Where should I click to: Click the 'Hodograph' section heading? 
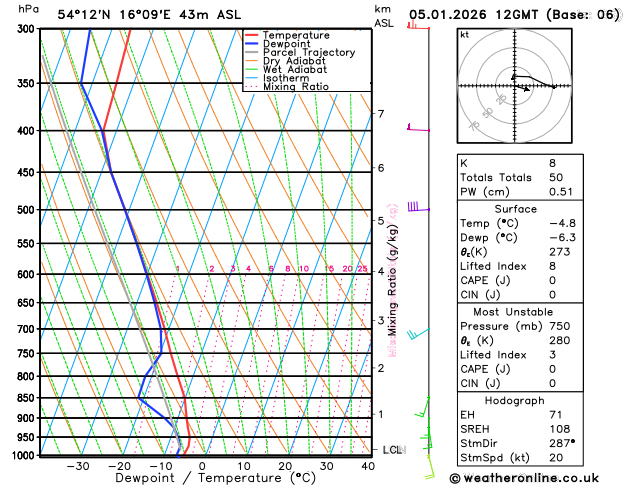tap(514, 401)
